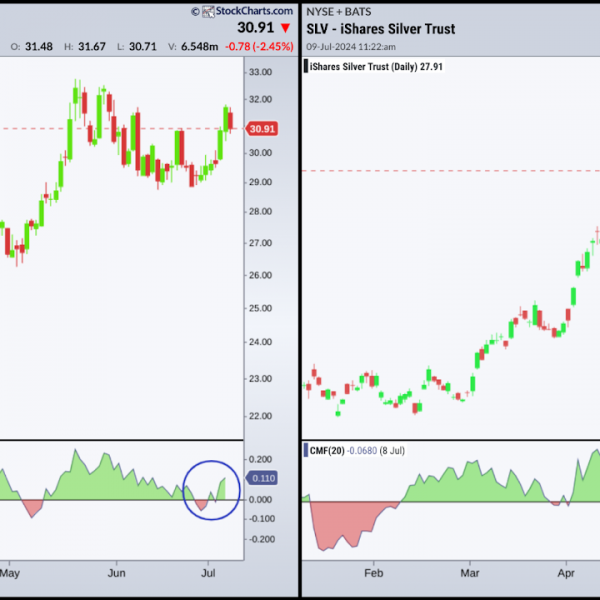
Task: Click the red 30.91 price axis tag
Action: pos(261,129)
